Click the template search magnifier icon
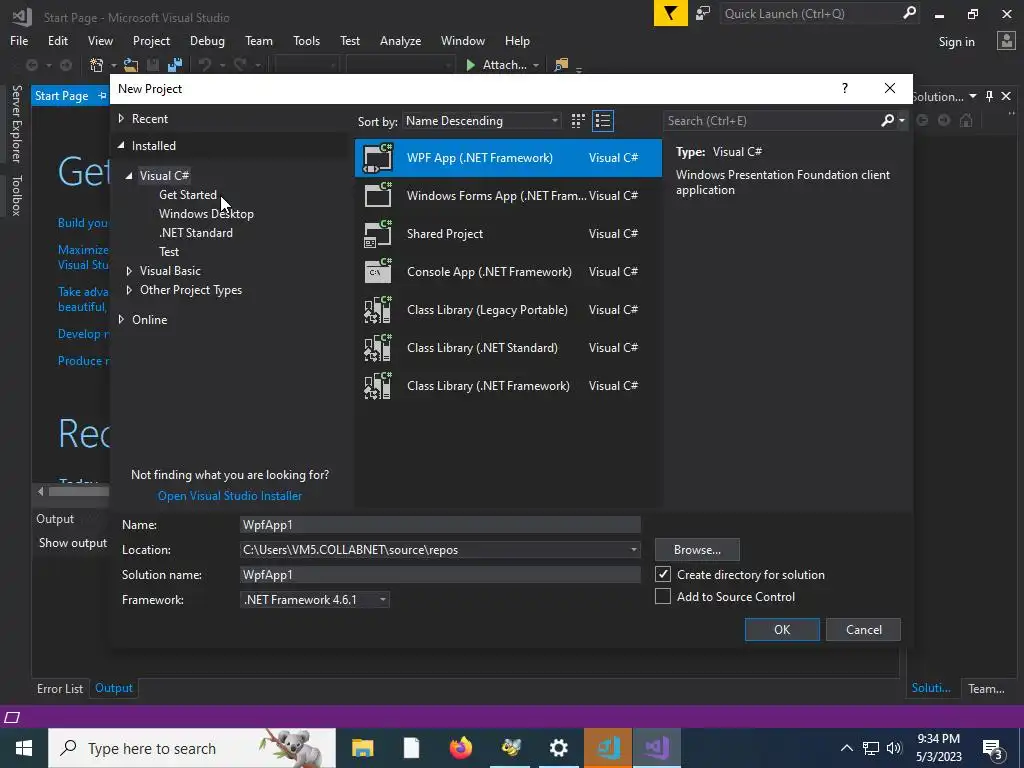Viewport: 1024px width, 768px height. point(887,120)
